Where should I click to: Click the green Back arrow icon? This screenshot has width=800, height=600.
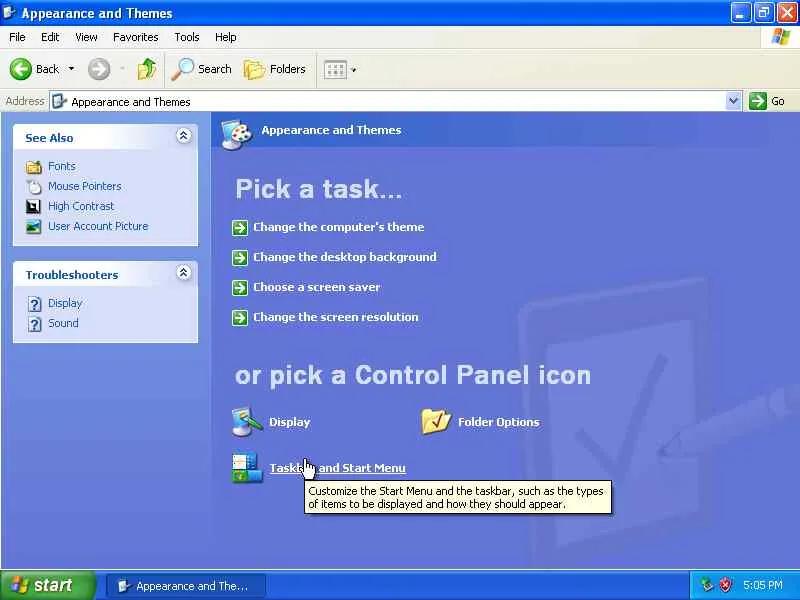(20, 69)
